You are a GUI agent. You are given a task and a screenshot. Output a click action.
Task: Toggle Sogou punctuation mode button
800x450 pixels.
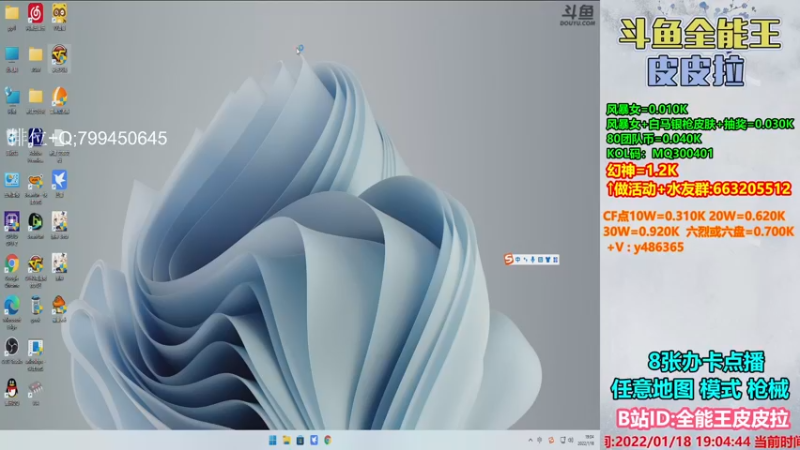[526, 260]
